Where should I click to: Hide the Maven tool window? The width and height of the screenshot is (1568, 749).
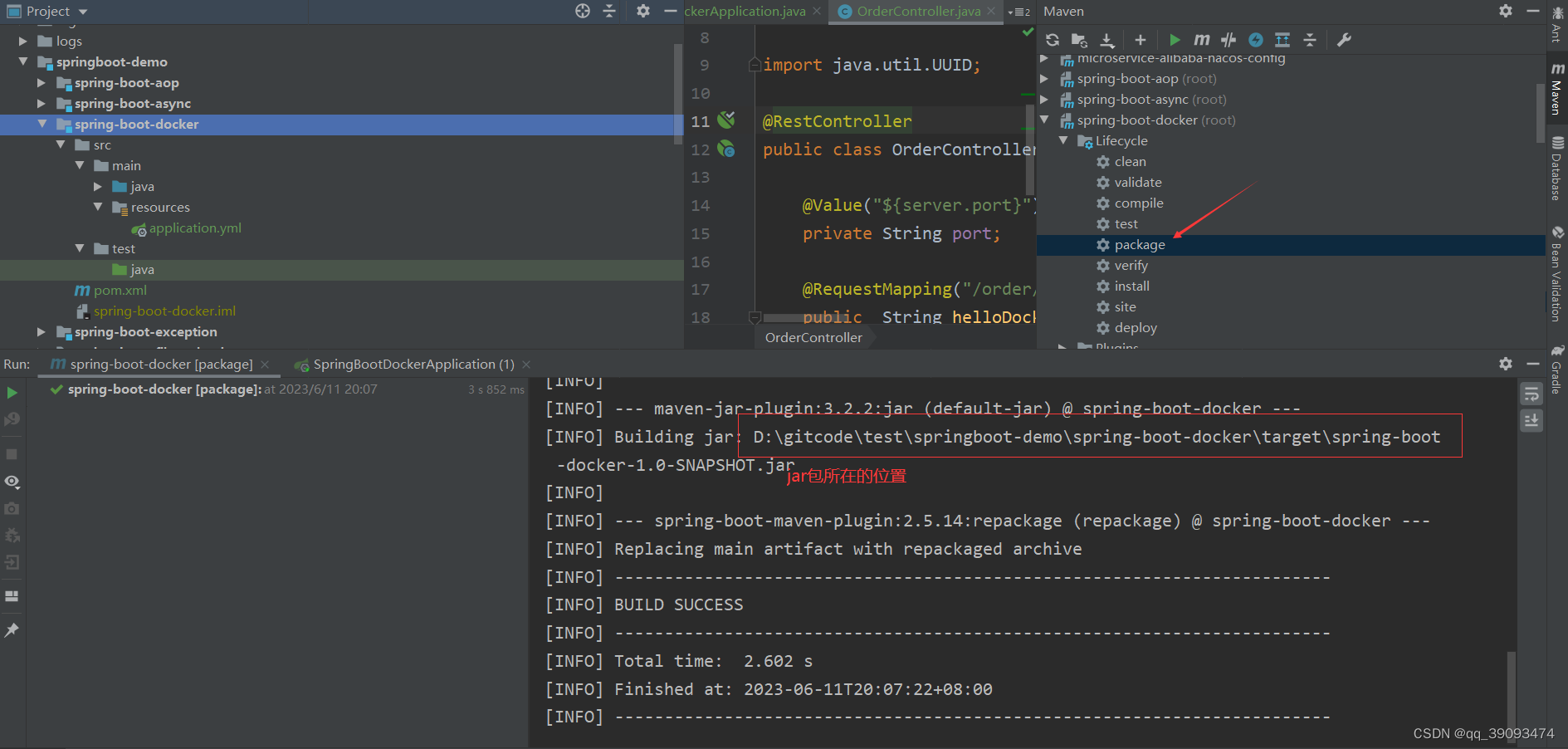point(1533,11)
